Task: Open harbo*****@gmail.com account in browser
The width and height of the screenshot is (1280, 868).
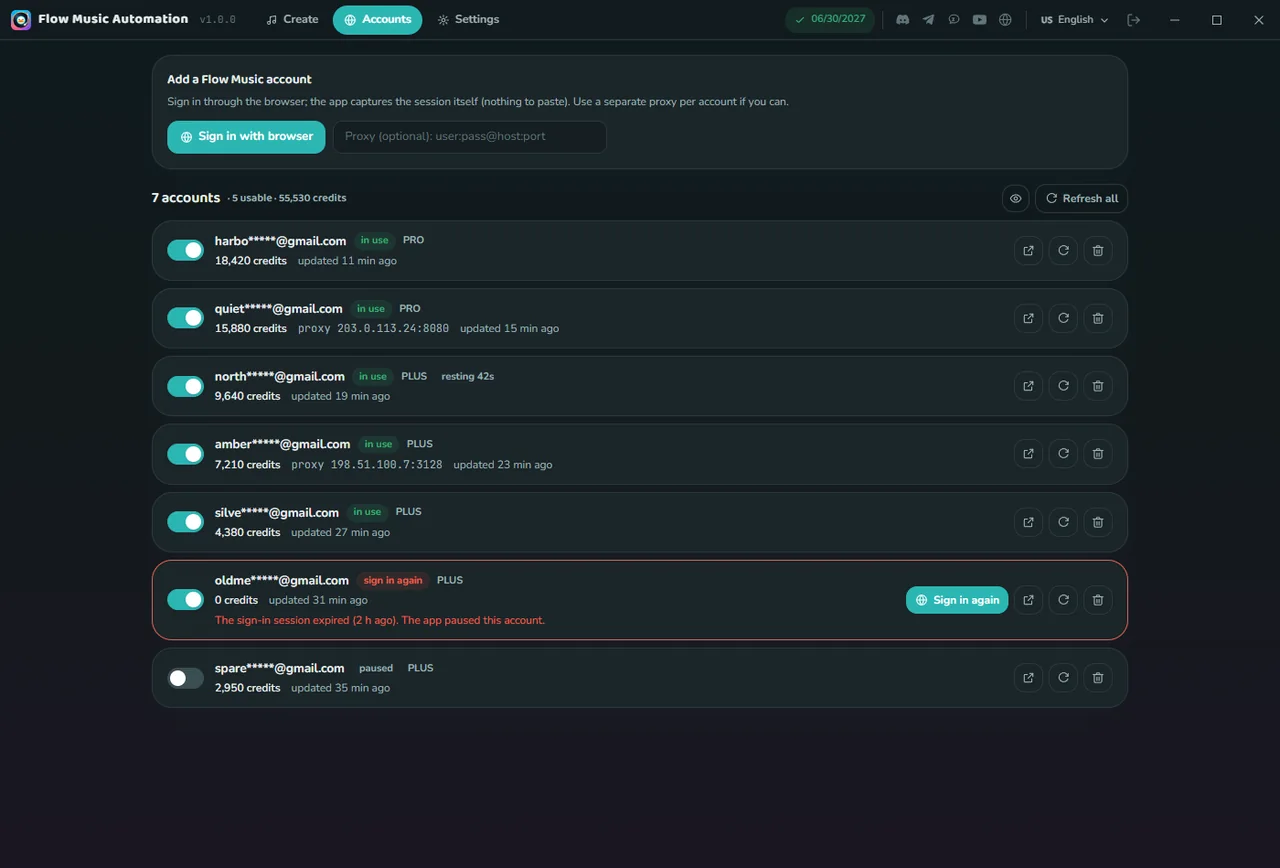Action: click(x=1028, y=250)
